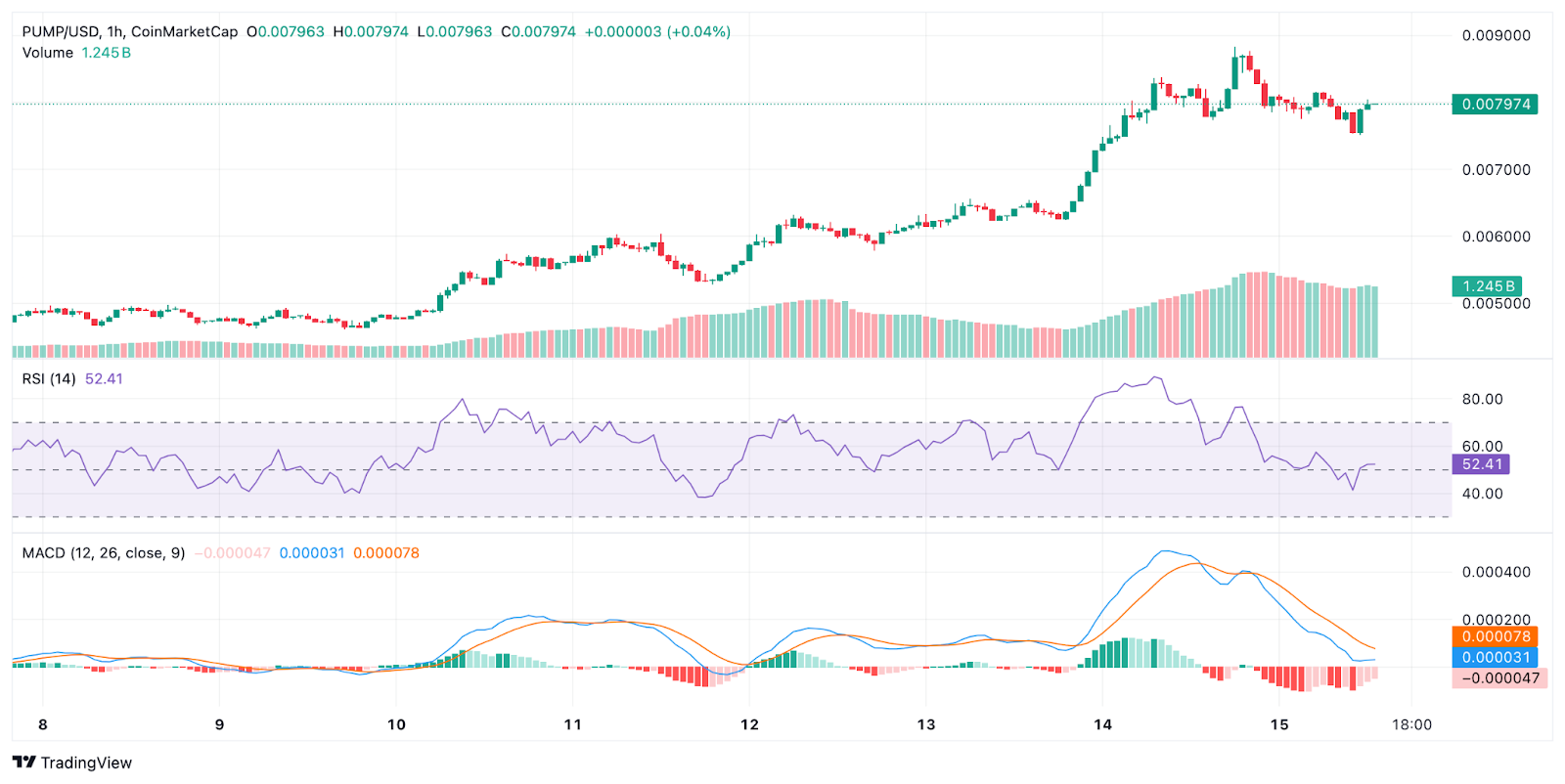1565x784 pixels.
Task: Click the 80.00 level on RSI axis
Action: [x=1482, y=399]
